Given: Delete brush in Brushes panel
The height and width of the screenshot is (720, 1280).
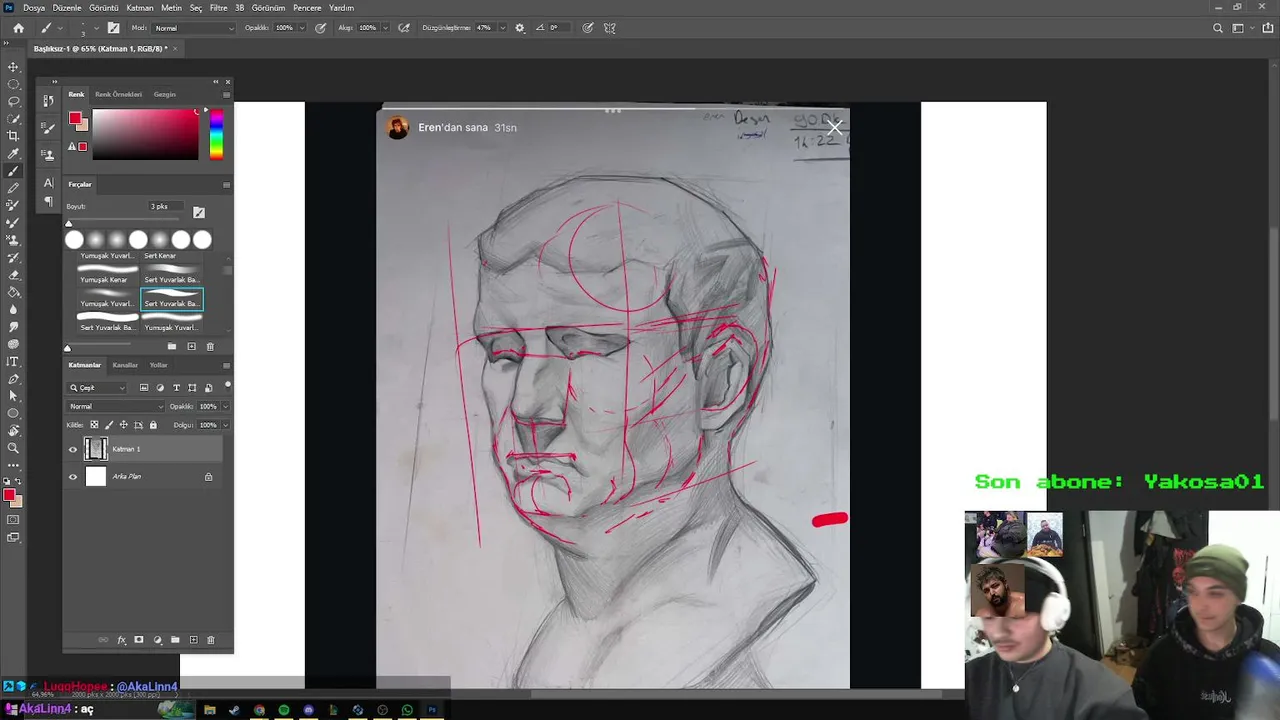Looking at the screenshot, I should 210,346.
